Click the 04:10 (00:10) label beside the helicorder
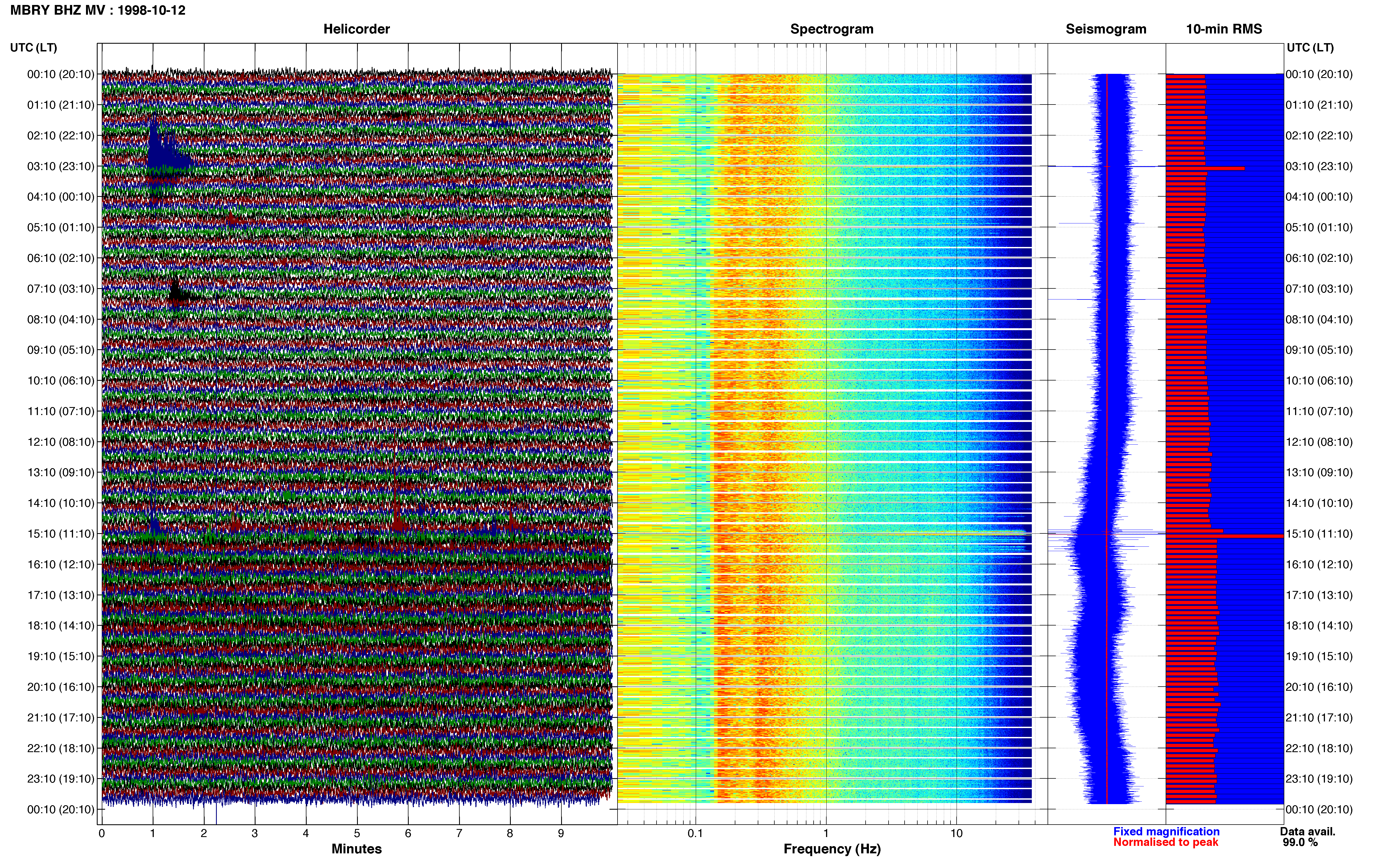1388x868 pixels. [61, 197]
